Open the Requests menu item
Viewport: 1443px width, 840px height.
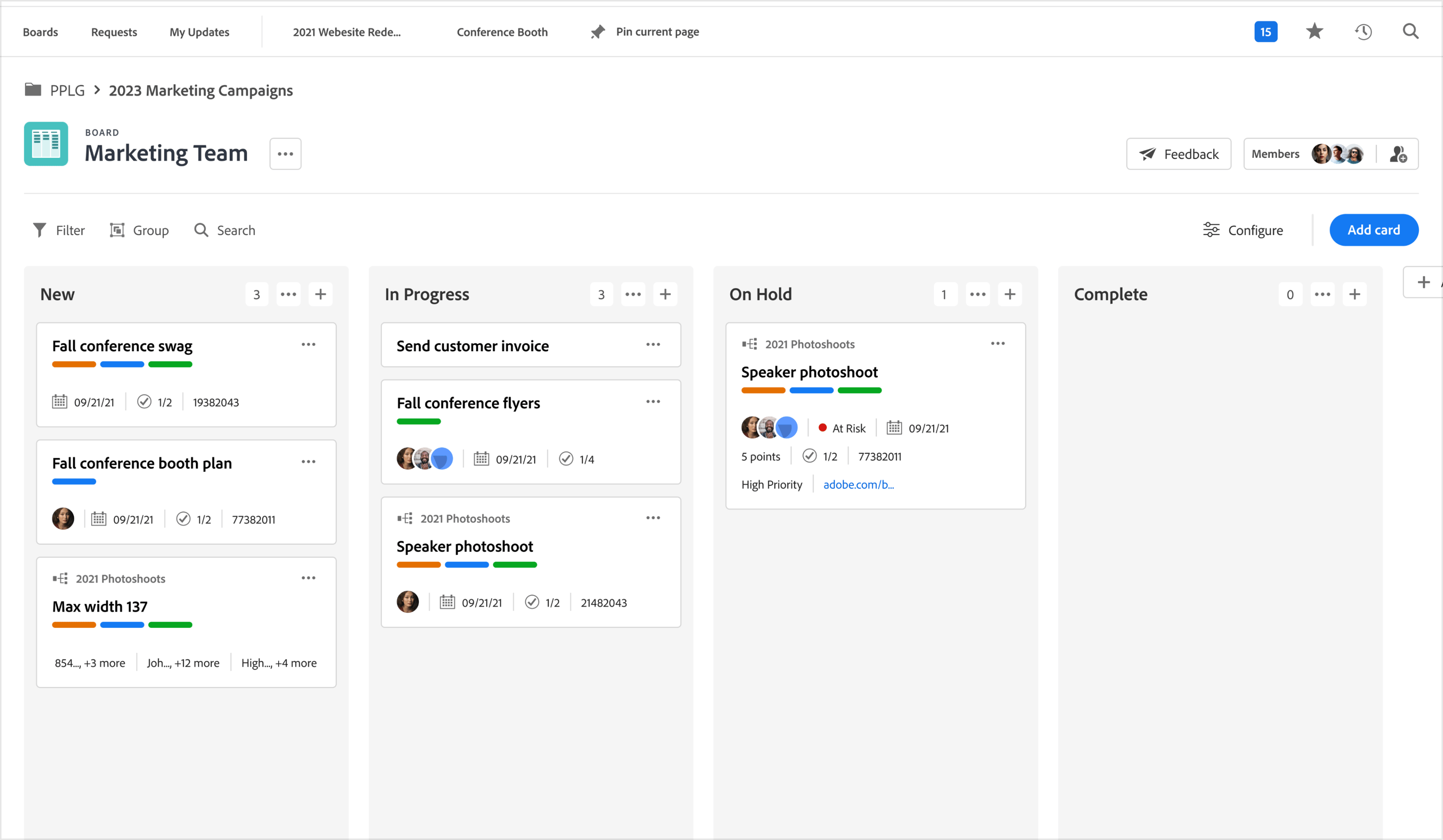(x=114, y=32)
